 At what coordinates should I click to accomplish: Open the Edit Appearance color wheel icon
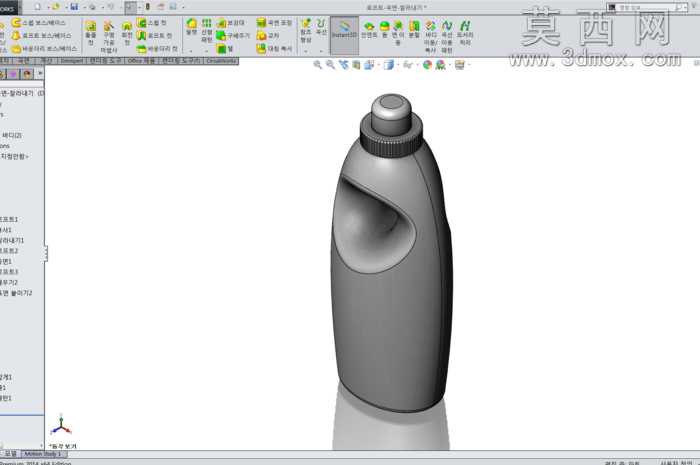[x=427, y=65]
